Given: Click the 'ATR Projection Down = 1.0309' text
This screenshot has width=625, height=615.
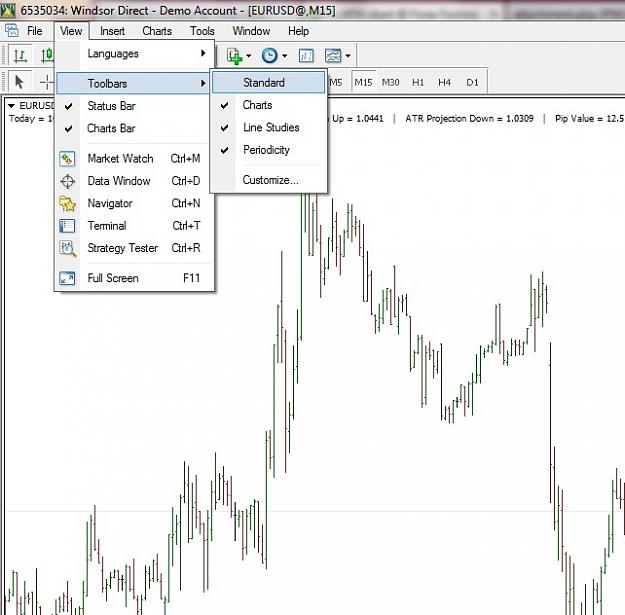Looking at the screenshot, I should (x=469, y=118).
